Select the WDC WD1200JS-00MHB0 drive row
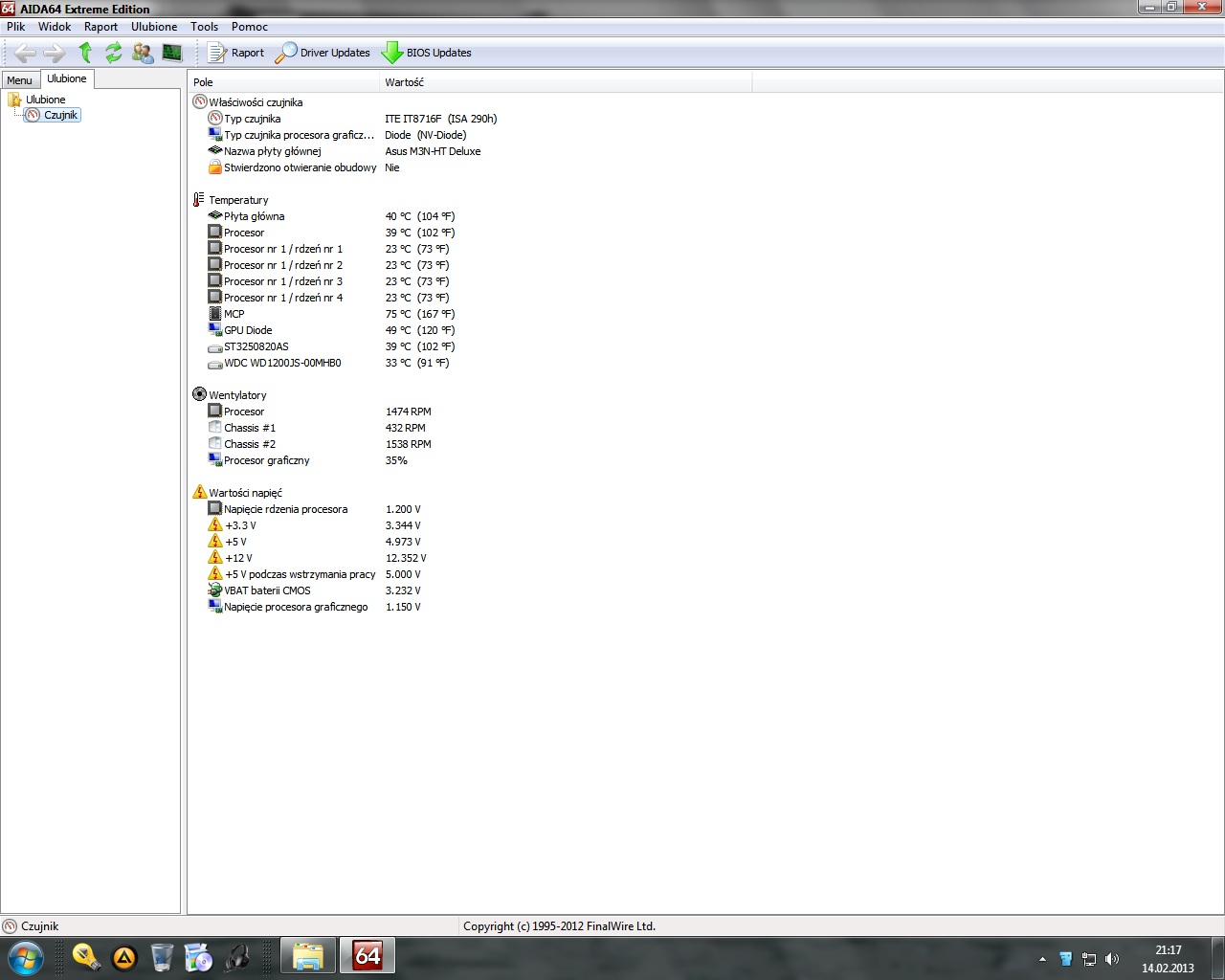This screenshot has height=980, width=1225. tap(328, 363)
